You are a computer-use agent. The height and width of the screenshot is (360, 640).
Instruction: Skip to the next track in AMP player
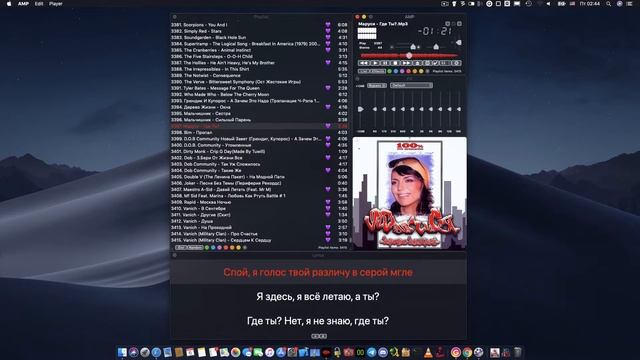(406, 63)
